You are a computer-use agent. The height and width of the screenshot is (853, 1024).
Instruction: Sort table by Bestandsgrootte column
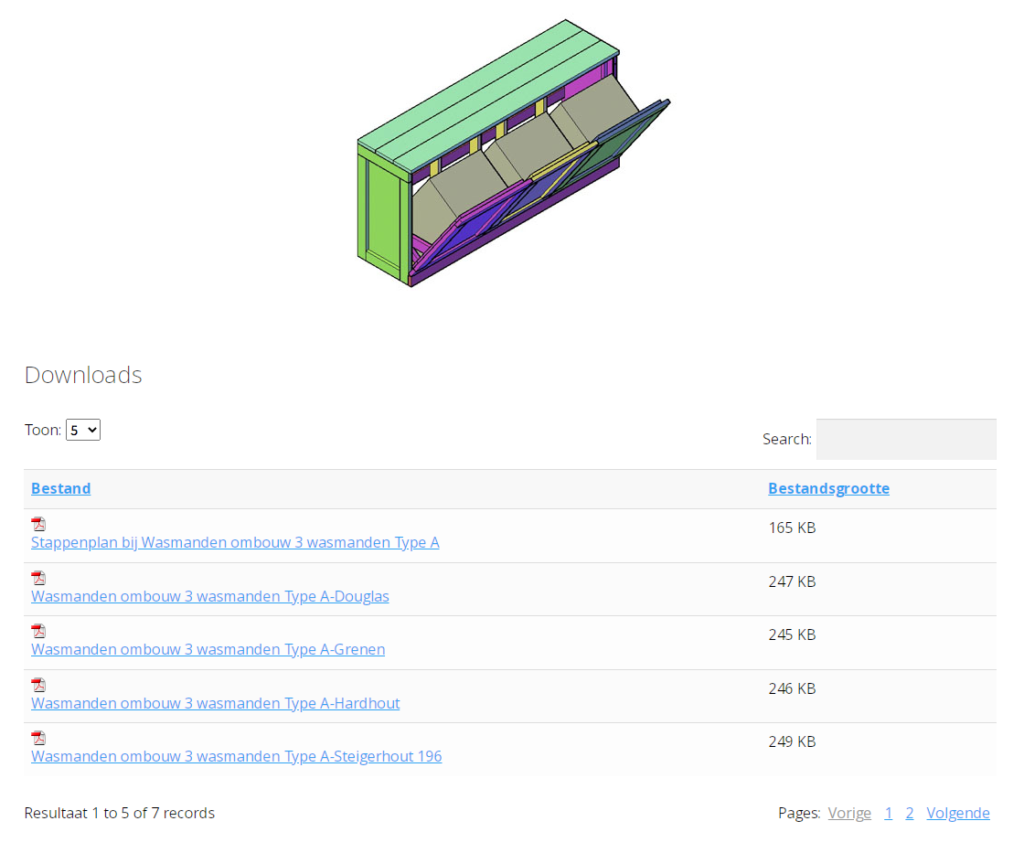pyautogui.click(x=829, y=489)
